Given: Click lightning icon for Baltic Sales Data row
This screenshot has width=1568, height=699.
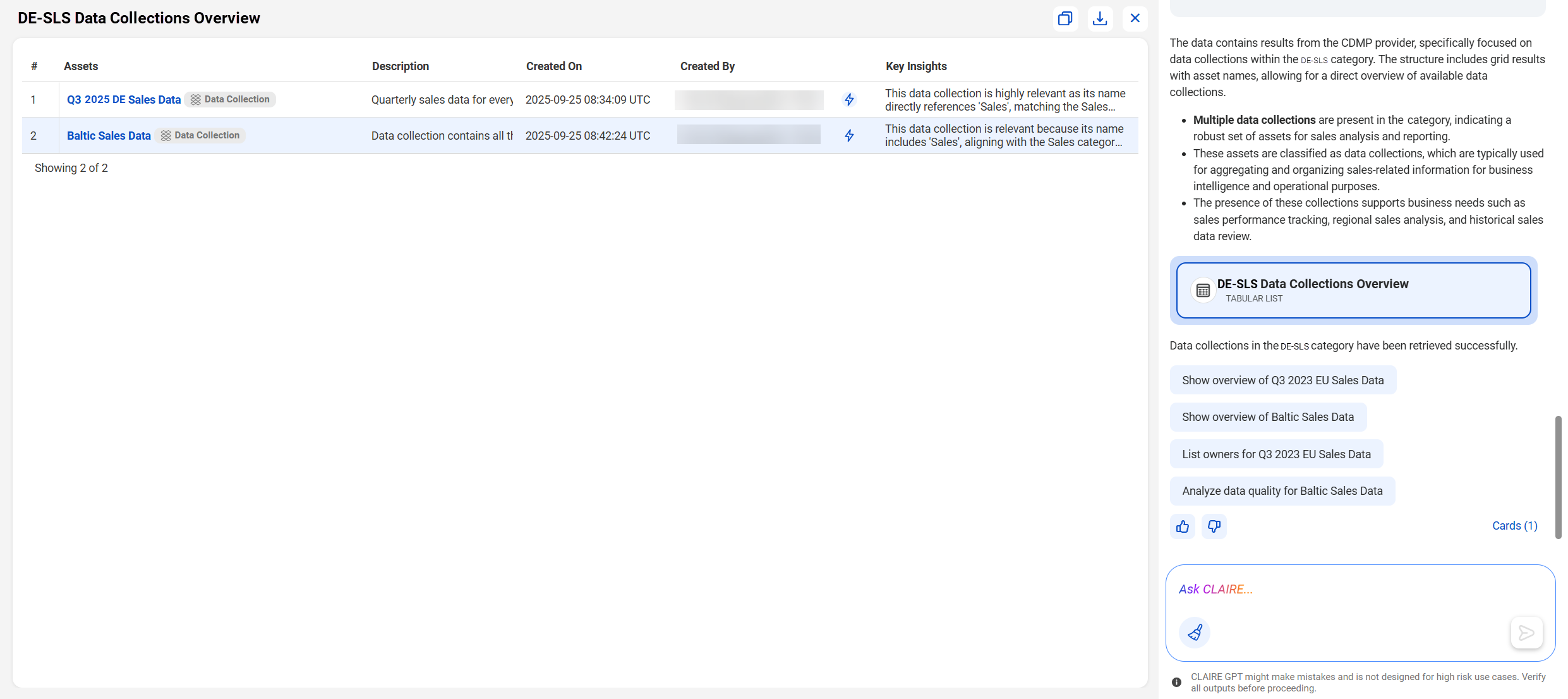Looking at the screenshot, I should 849,136.
